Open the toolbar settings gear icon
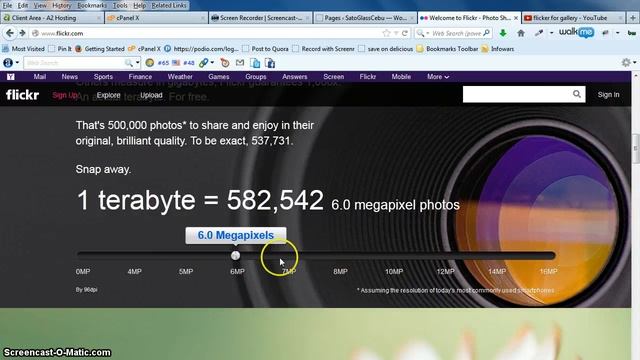640x360 pixels. pos(626,62)
